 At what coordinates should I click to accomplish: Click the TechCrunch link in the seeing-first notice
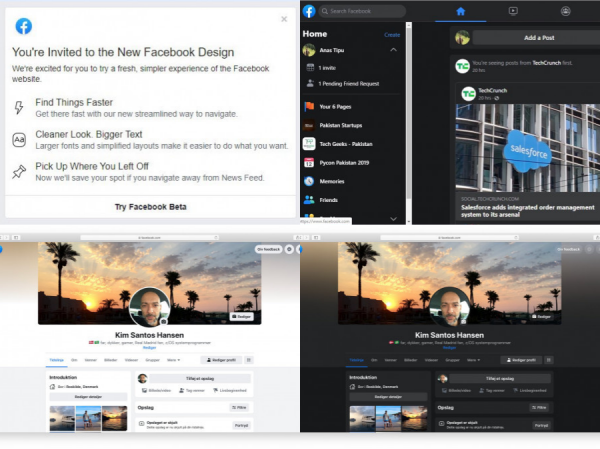coord(546,63)
